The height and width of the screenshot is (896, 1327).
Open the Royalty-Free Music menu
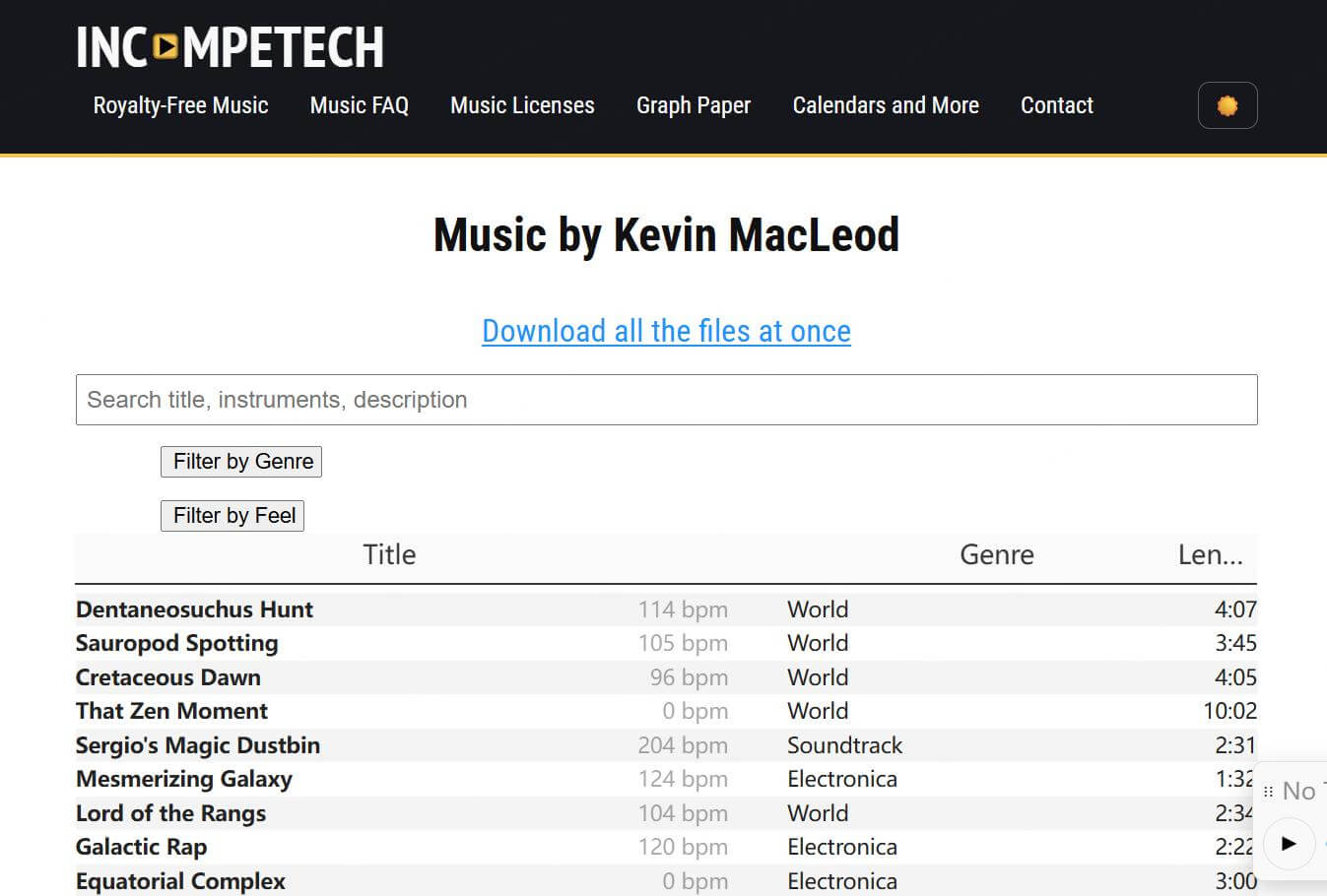179,105
